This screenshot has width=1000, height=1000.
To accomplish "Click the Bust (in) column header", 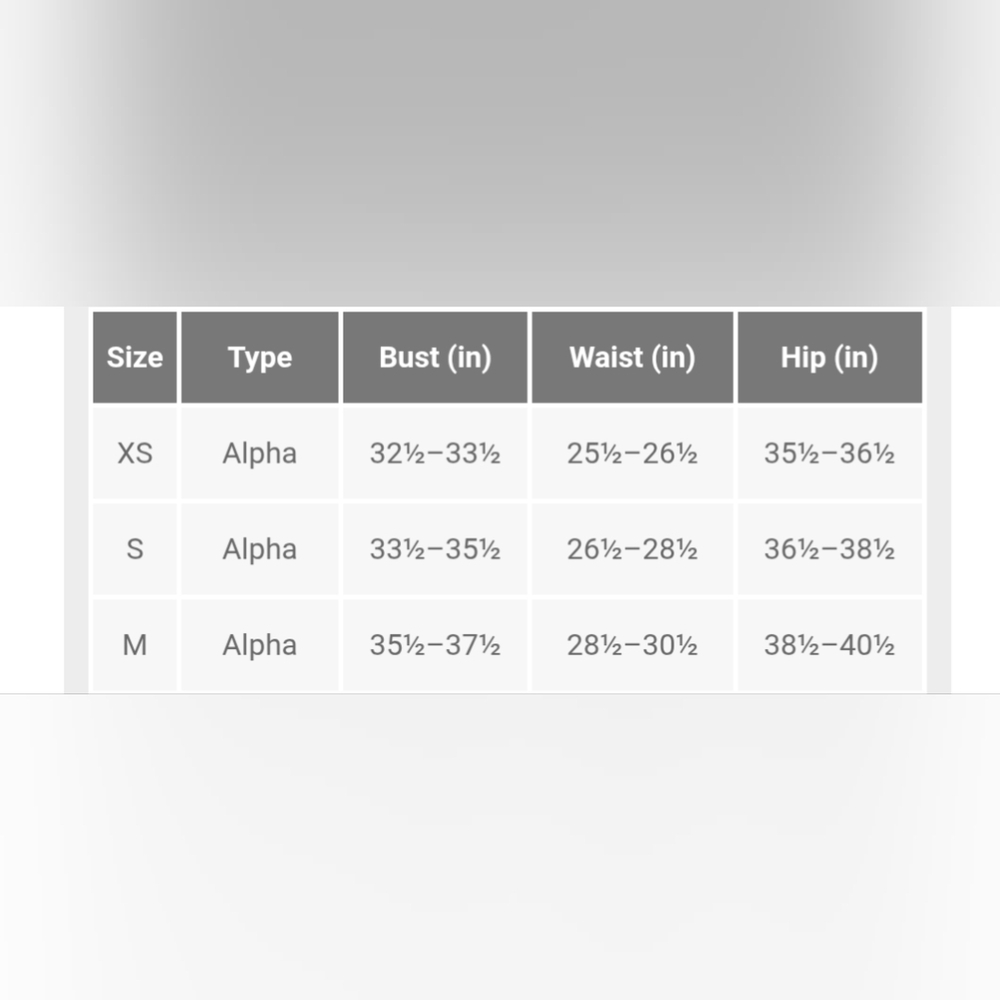I will coord(435,357).
